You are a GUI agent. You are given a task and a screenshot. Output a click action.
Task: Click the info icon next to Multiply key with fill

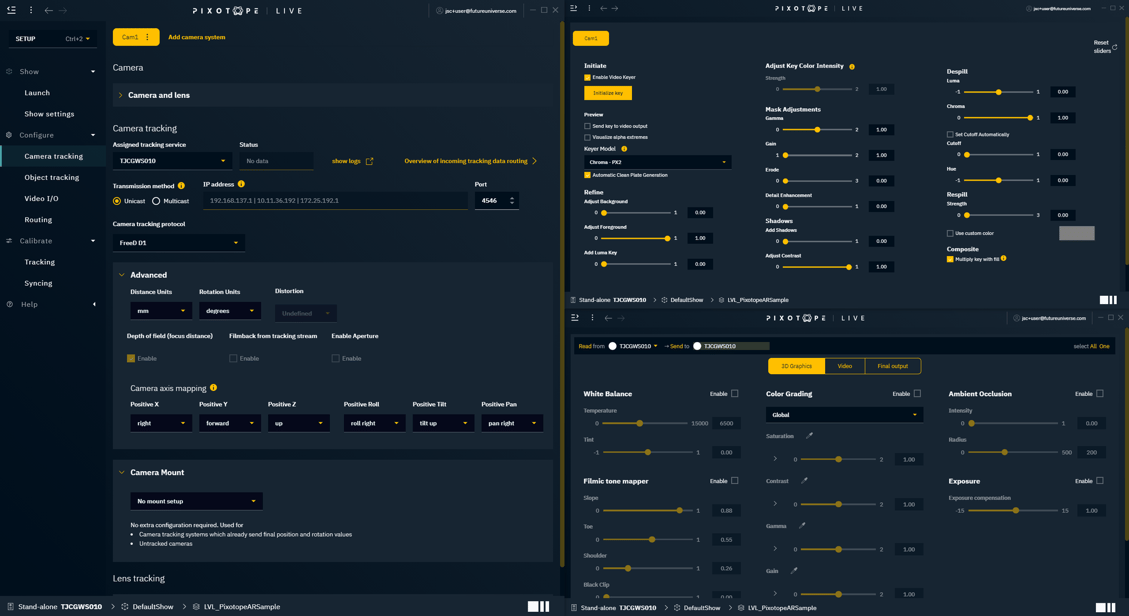pyautogui.click(x=1004, y=258)
